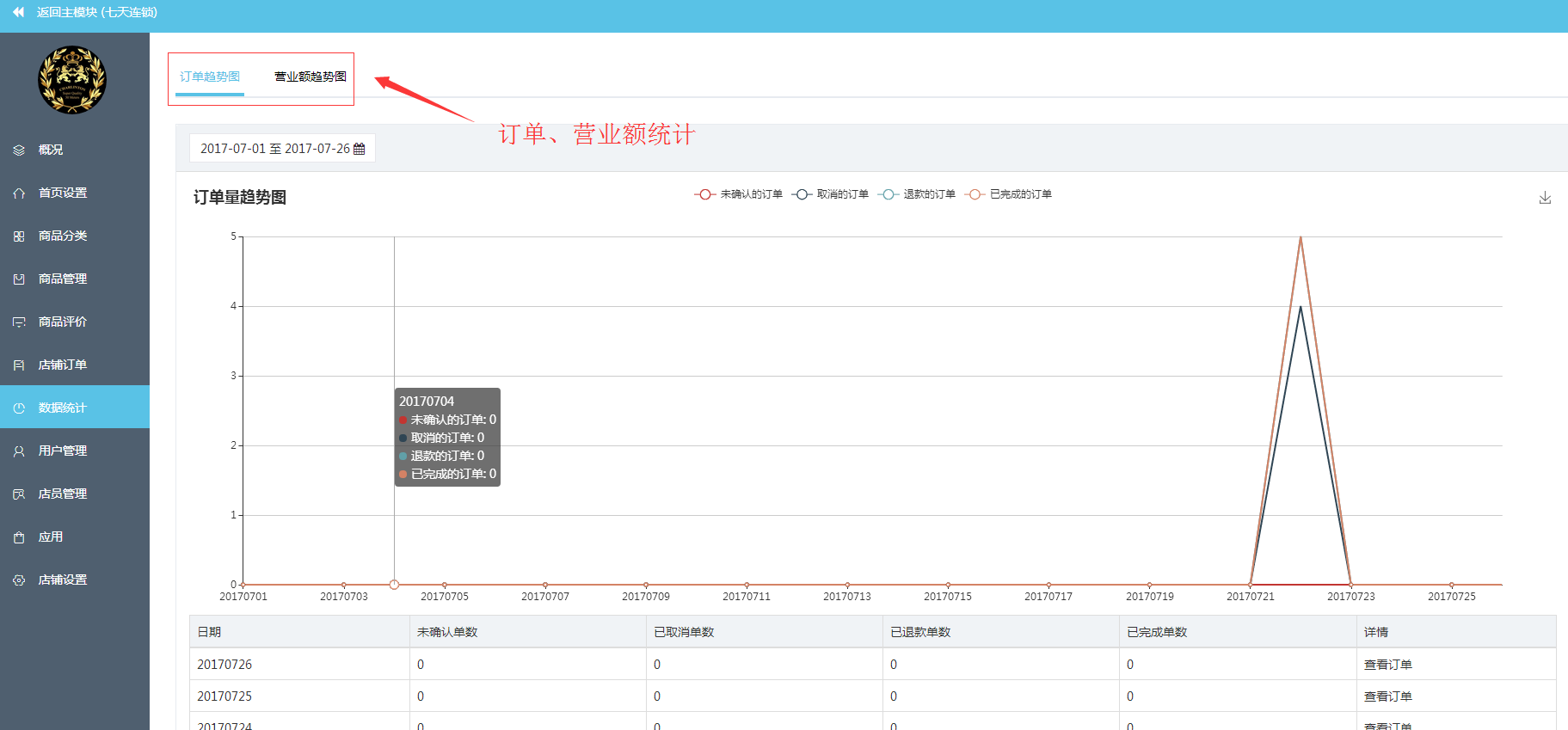Click the 店员管理 staff icon
Screen dimensions: 1568x730
click(19, 494)
